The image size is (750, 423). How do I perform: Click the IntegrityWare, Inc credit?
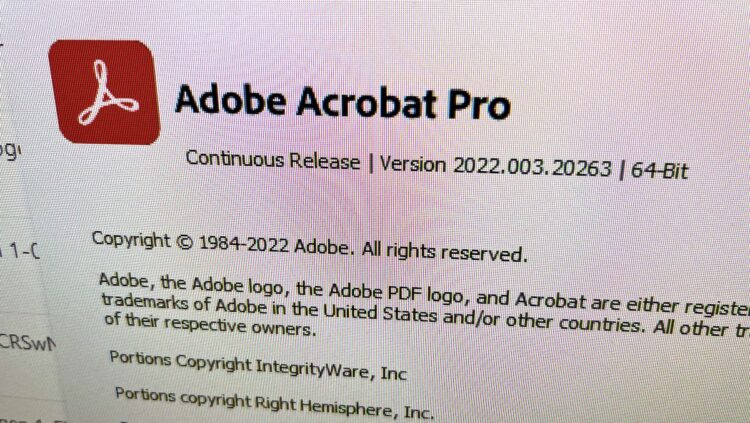click(x=331, y=369)
